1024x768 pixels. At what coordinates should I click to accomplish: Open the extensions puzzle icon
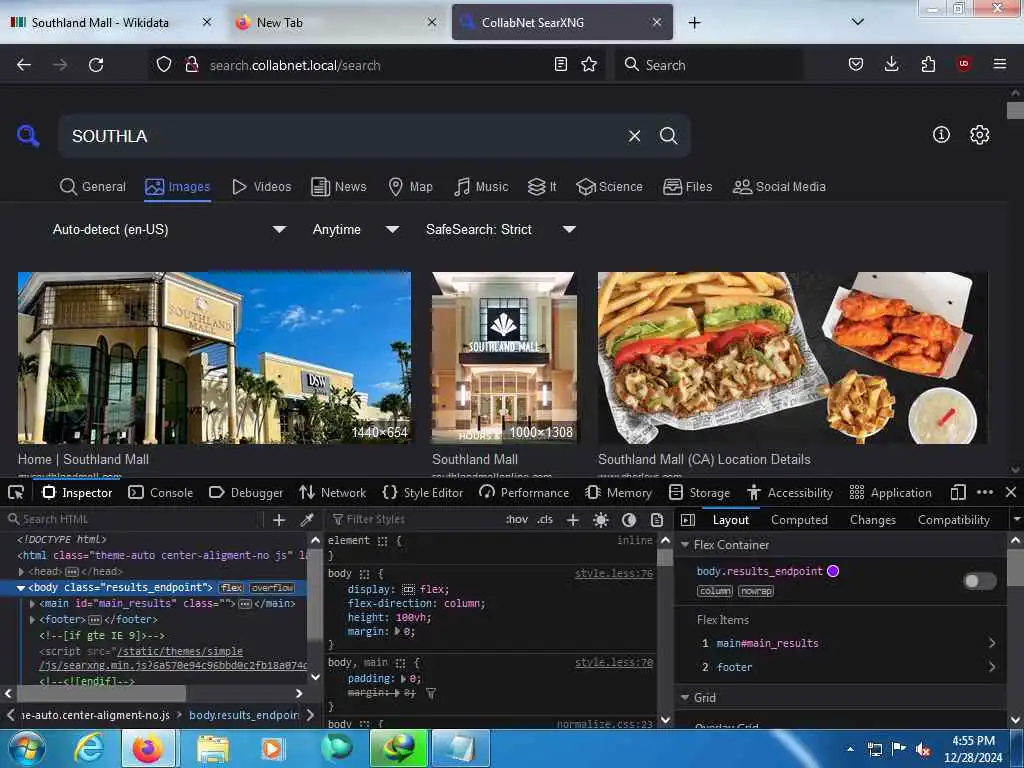928,64
